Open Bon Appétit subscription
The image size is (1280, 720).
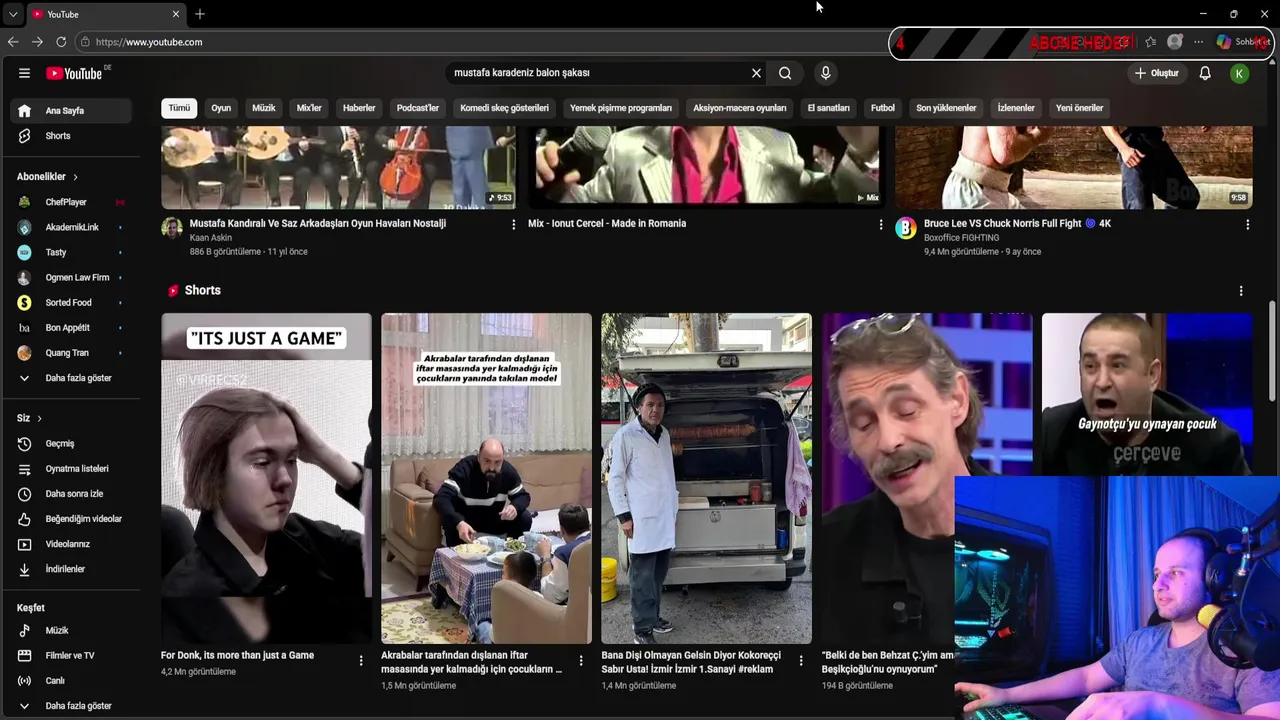[71, 328]
